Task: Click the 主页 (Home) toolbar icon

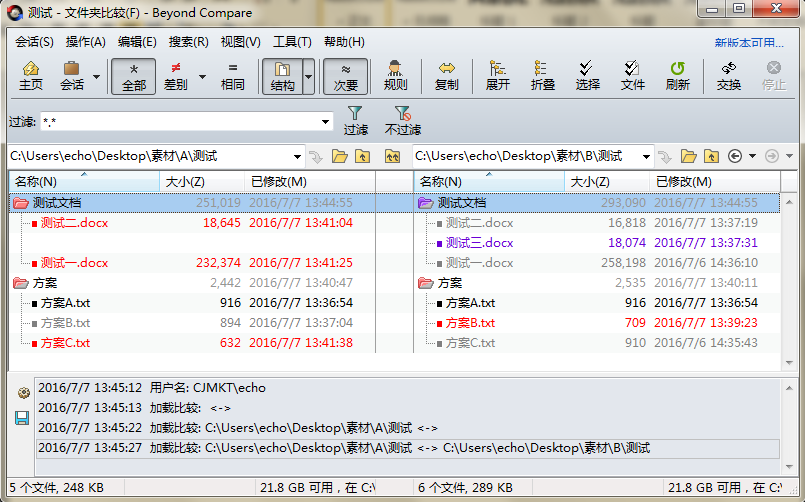Action: [x=31, y=75]
